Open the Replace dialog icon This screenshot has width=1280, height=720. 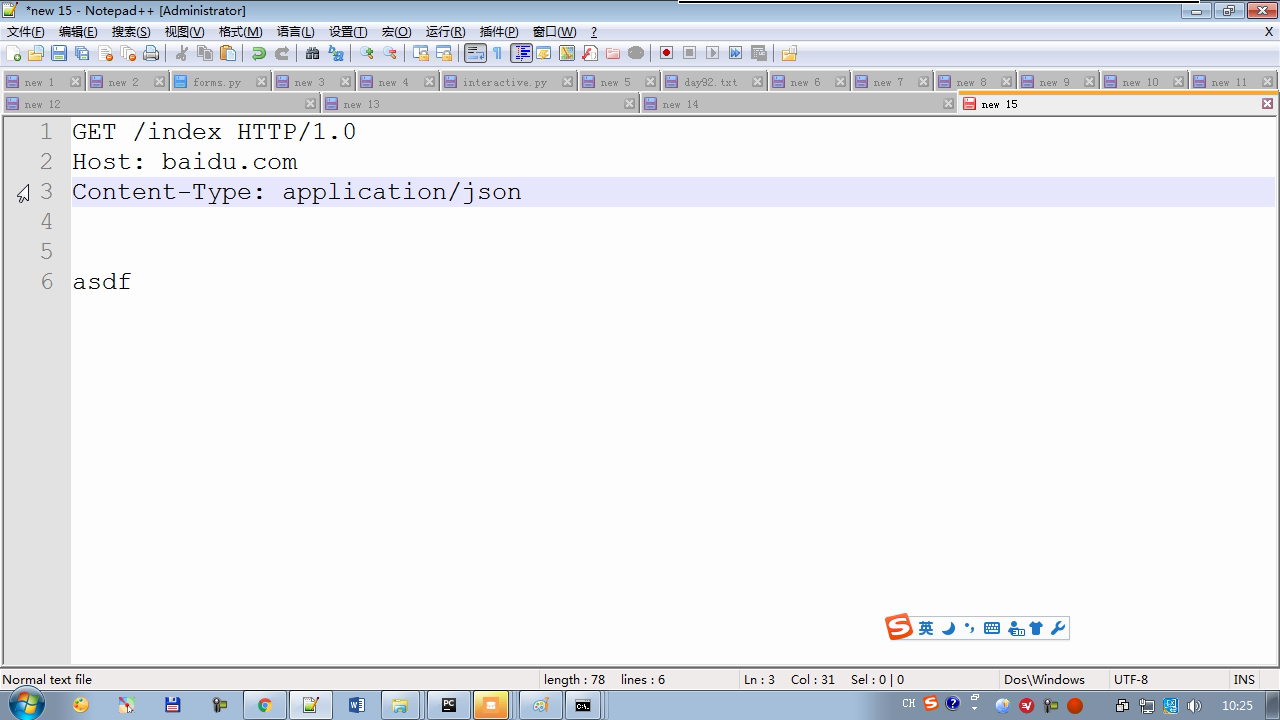click(336, 54)
